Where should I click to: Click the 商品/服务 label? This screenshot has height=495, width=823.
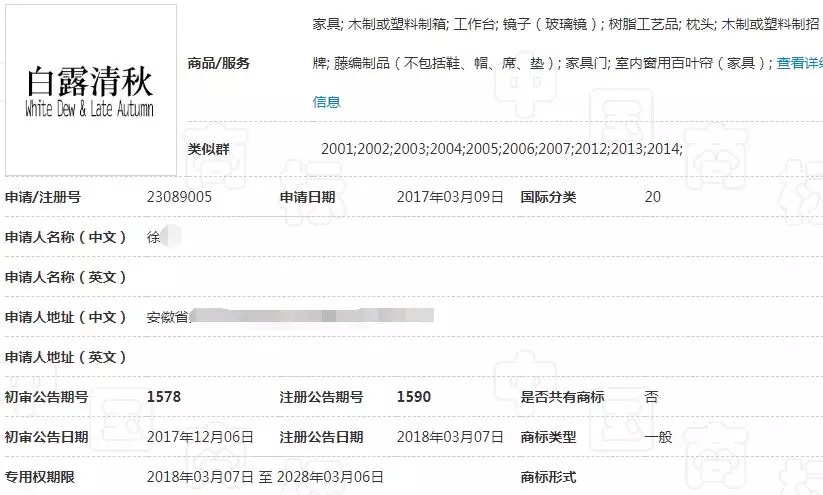(x=218, y=64)
